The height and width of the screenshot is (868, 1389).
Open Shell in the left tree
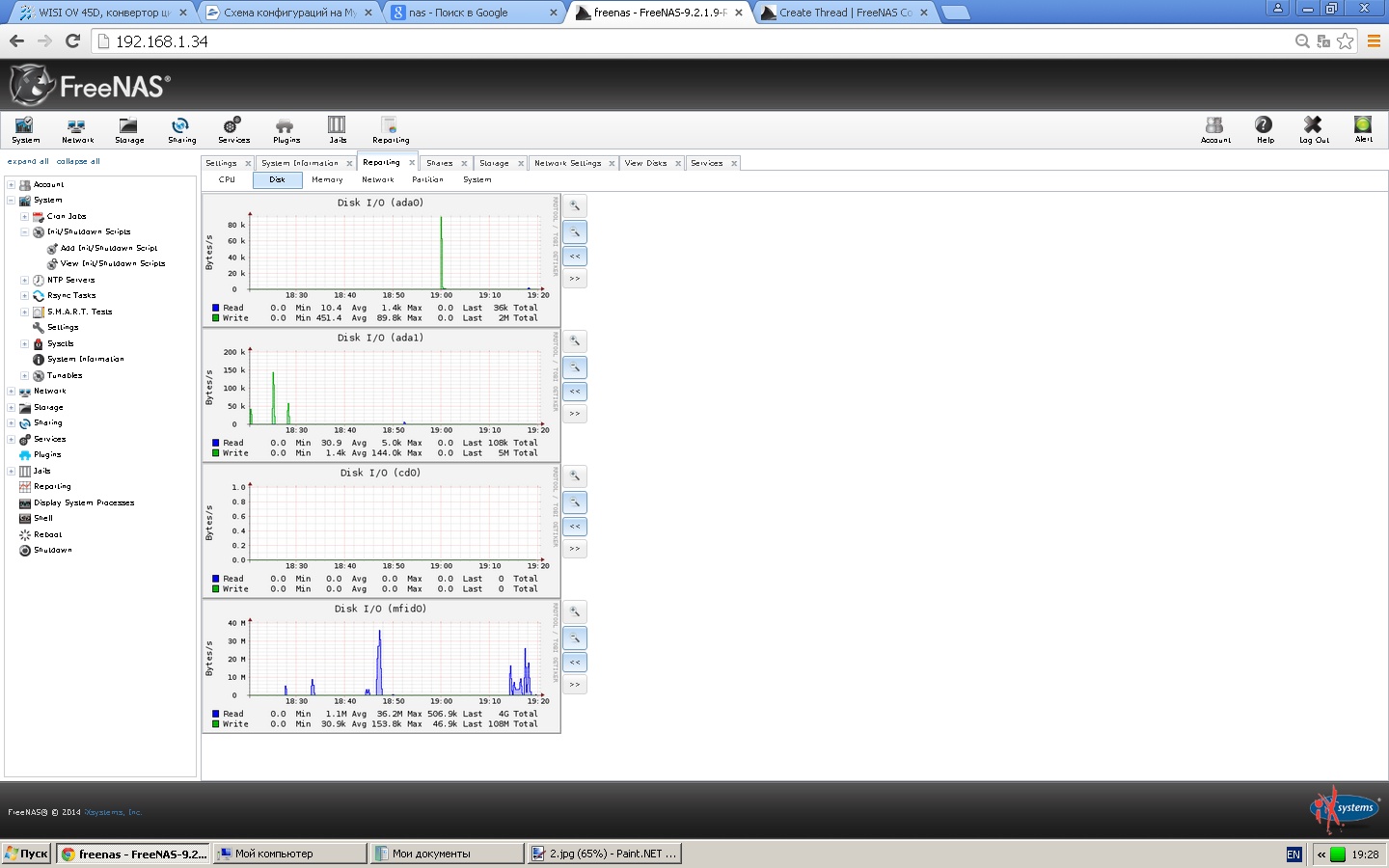(43, 518)
